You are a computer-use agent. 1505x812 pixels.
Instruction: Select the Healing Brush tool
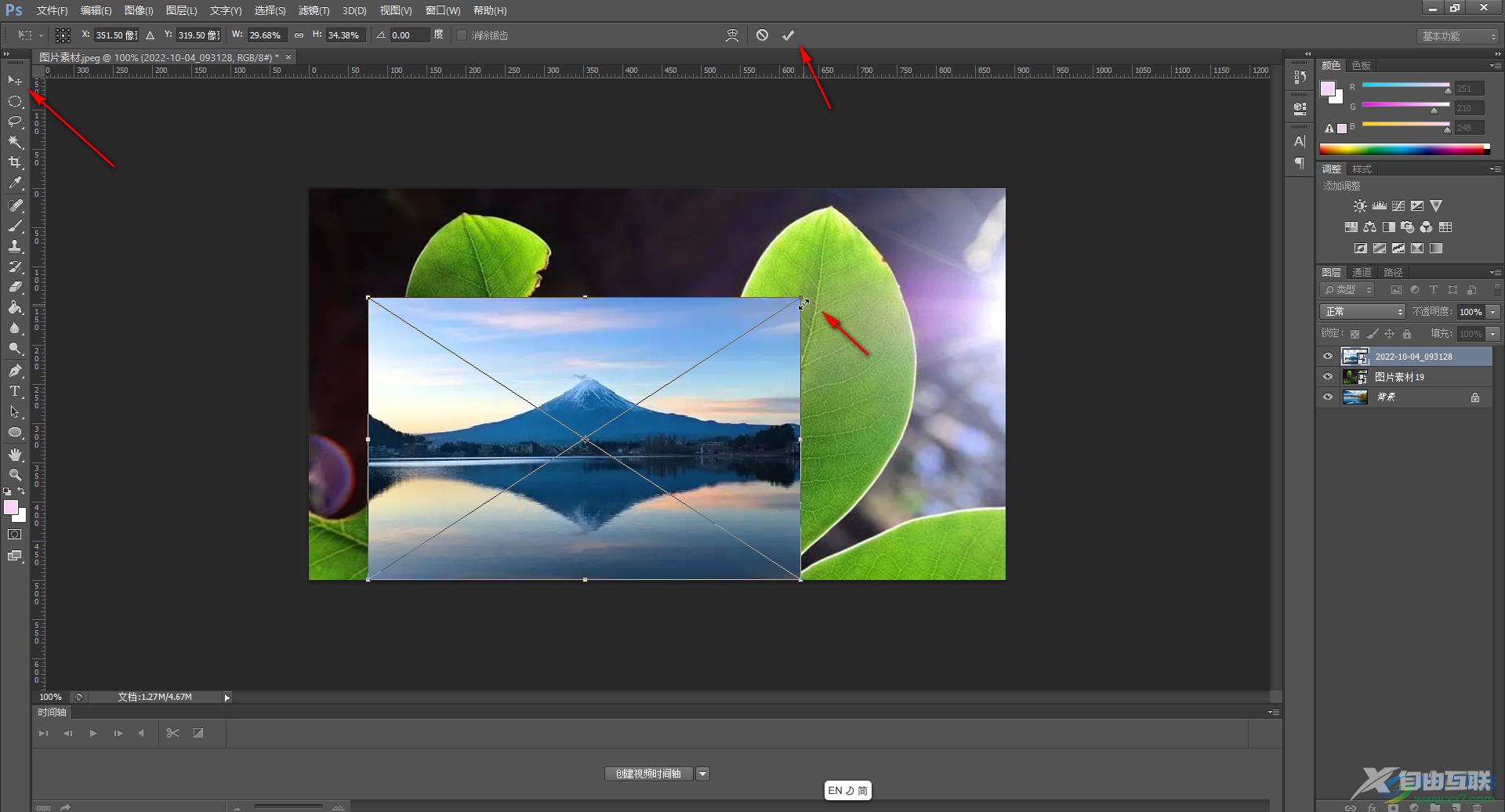coord(15,205)
